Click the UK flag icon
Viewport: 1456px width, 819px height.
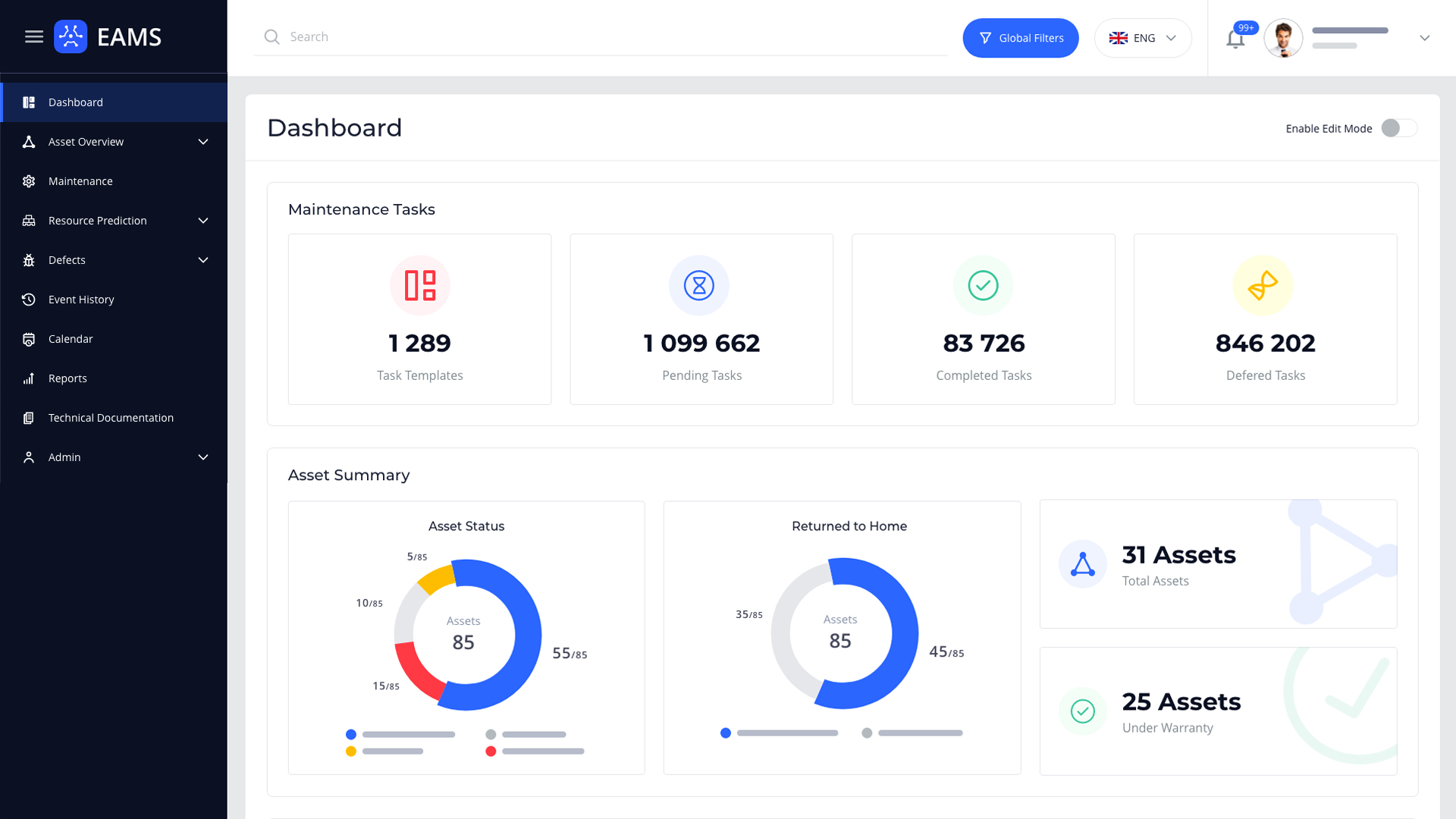(1119, 38)
